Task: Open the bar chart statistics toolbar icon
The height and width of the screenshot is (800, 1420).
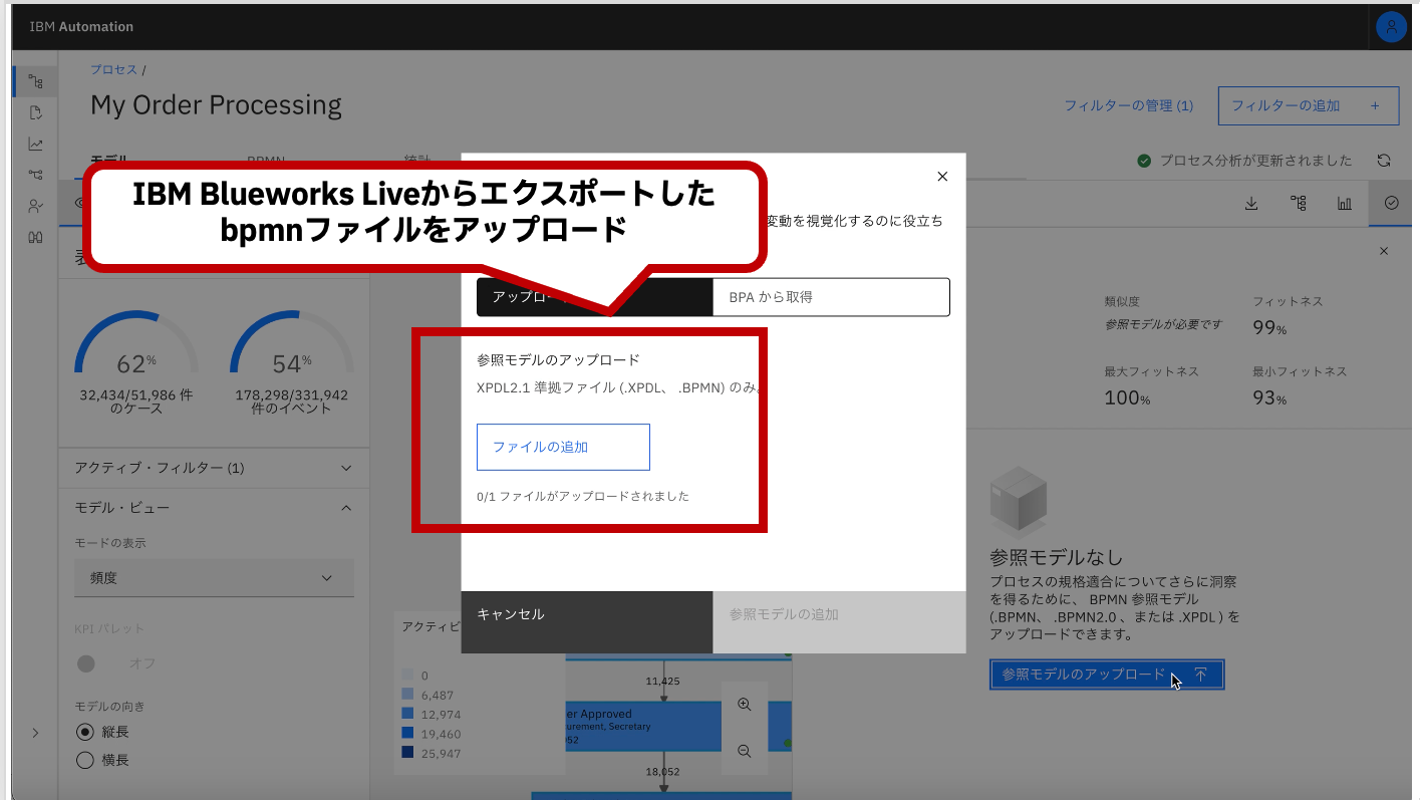Action: pos(1344,202)
